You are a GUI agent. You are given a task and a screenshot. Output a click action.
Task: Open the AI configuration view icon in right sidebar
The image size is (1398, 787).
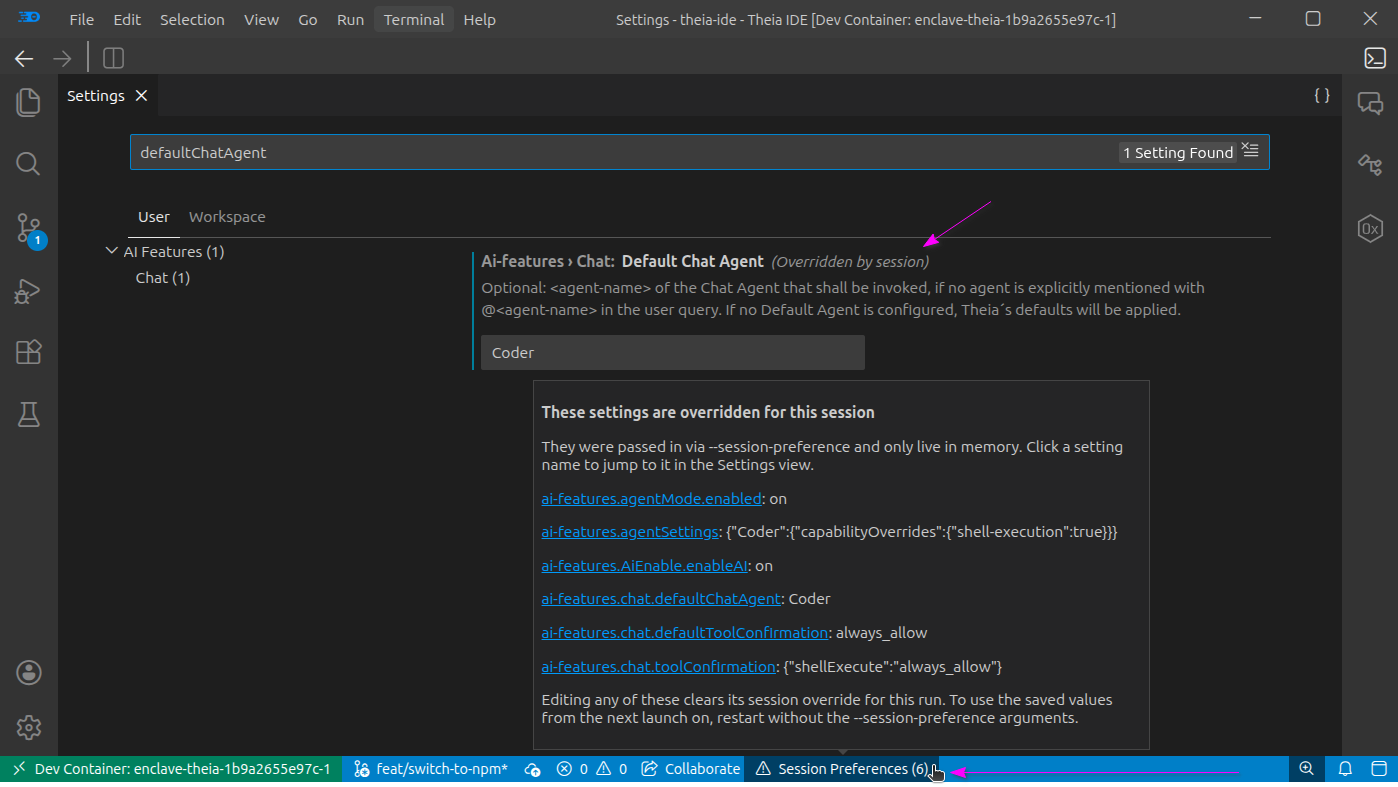pyautogui.click(x=1370, y=165)
